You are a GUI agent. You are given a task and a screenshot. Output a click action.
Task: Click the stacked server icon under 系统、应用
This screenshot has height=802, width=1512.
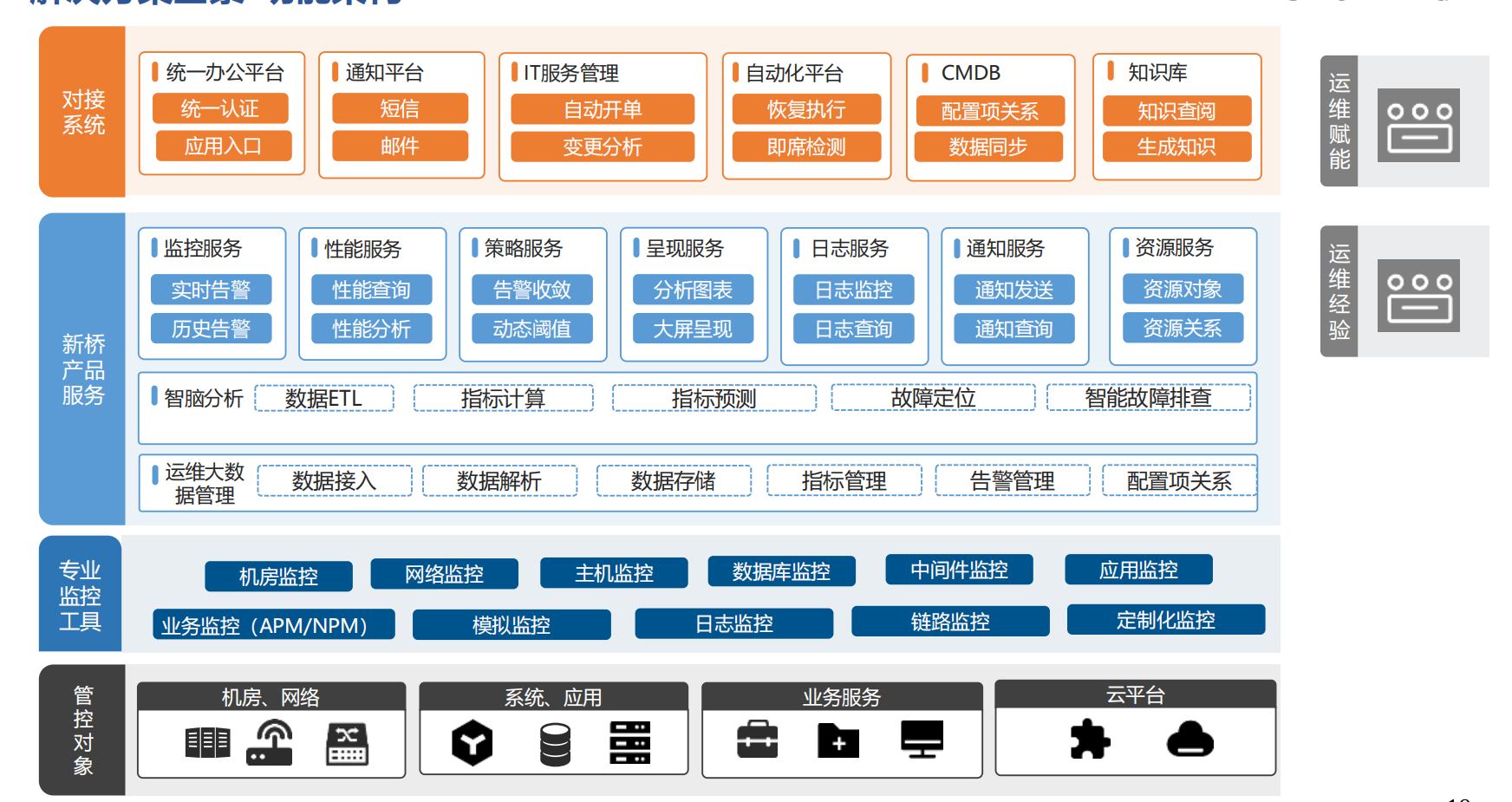tap(630, 743)
